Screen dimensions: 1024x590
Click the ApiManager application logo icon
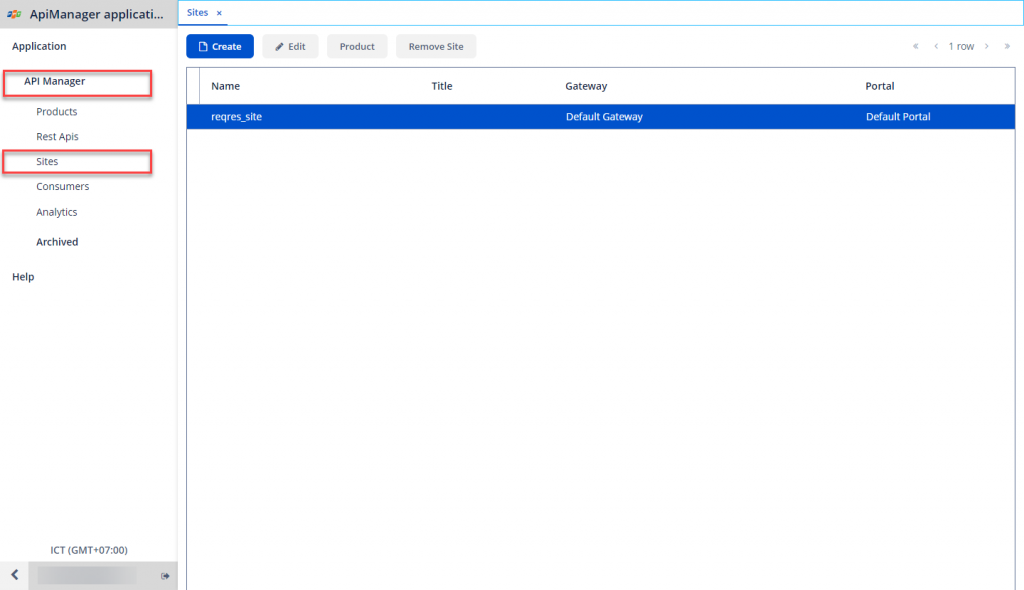(x=14, y=13)
